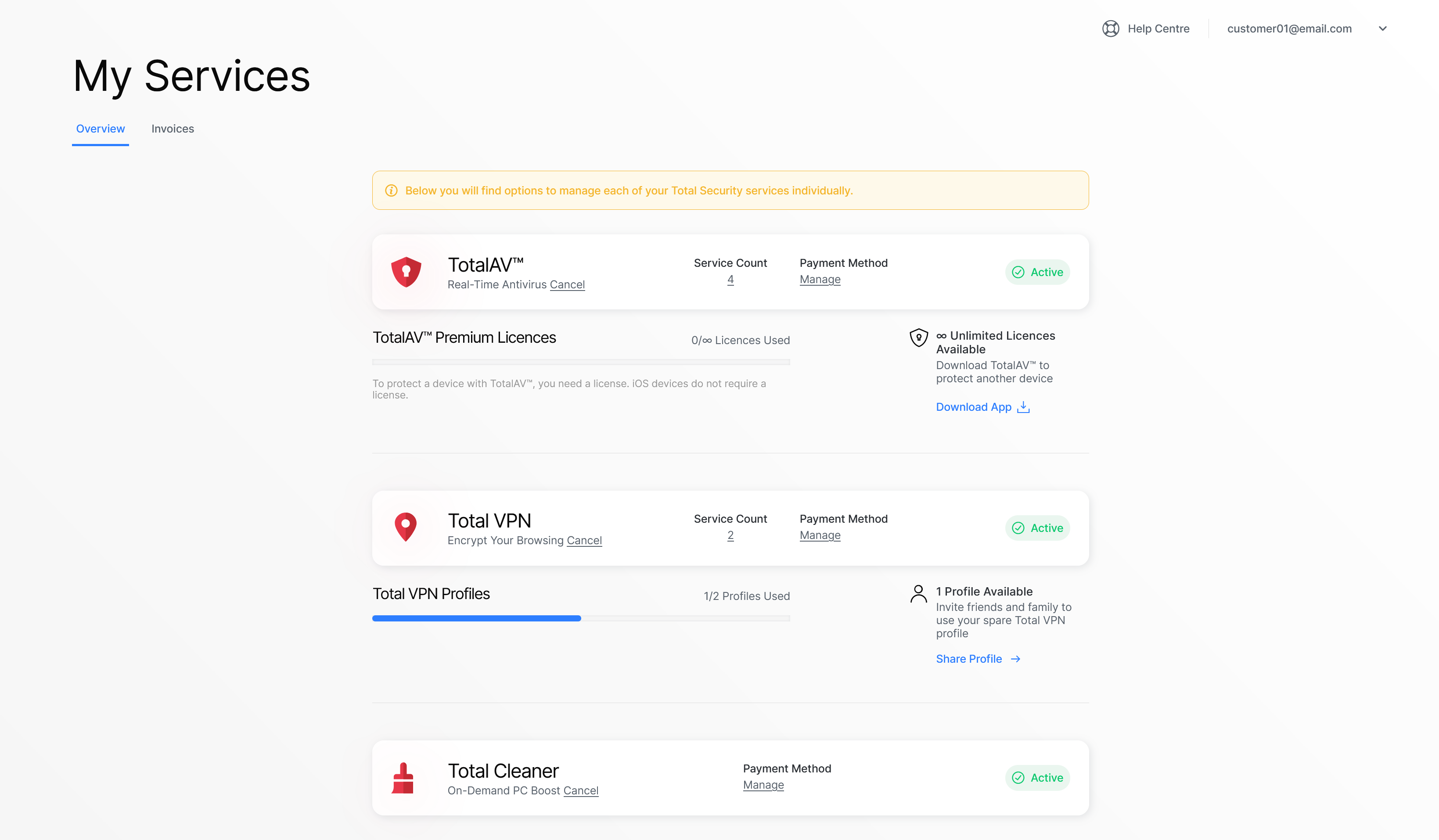Manage TotalAV payment method
Screen dimensions: 1439x840
(820, 279)
